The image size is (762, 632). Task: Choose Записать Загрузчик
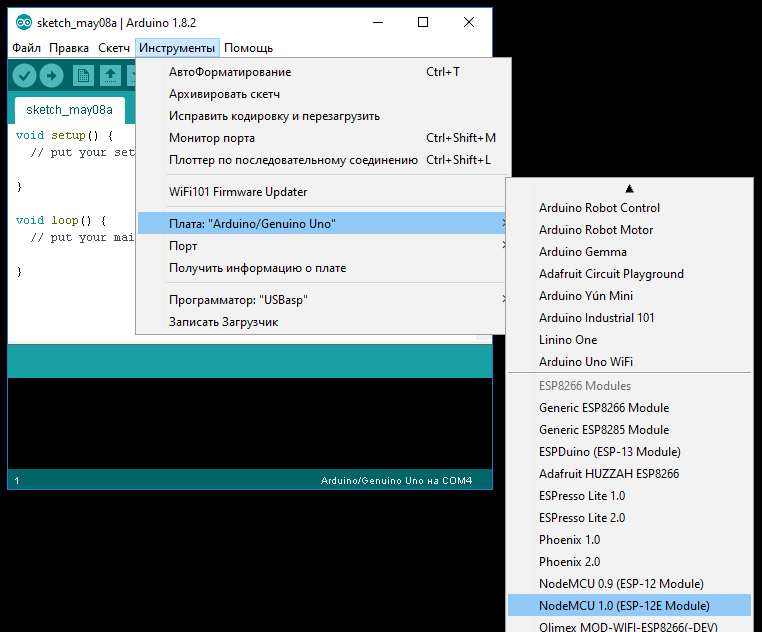coord(321,322)
